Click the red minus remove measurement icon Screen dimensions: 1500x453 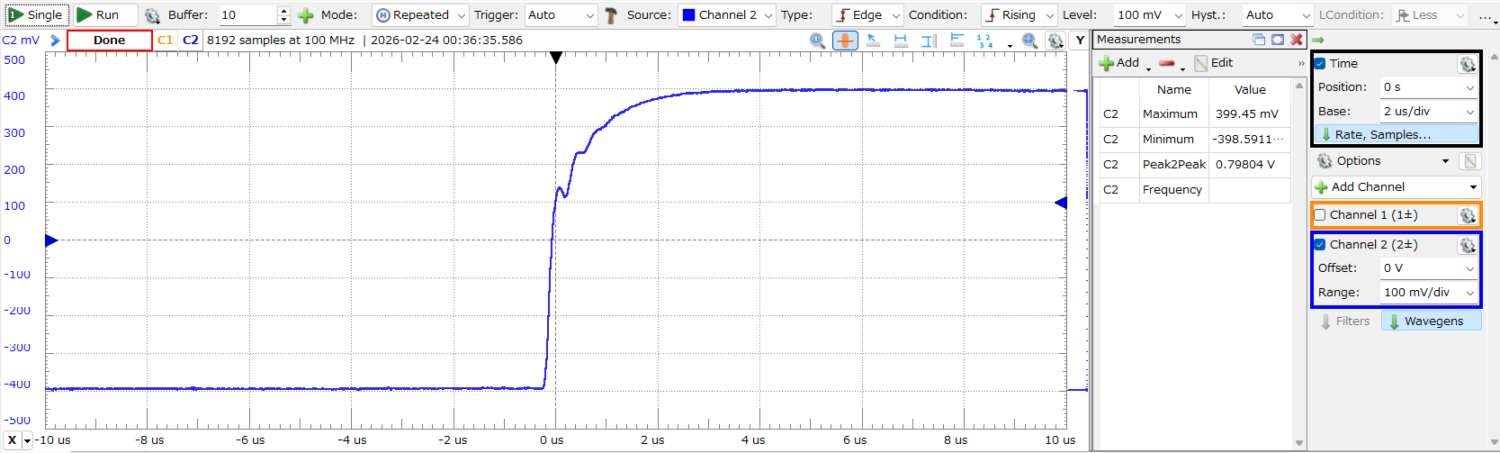click(x=1166, y=63)
